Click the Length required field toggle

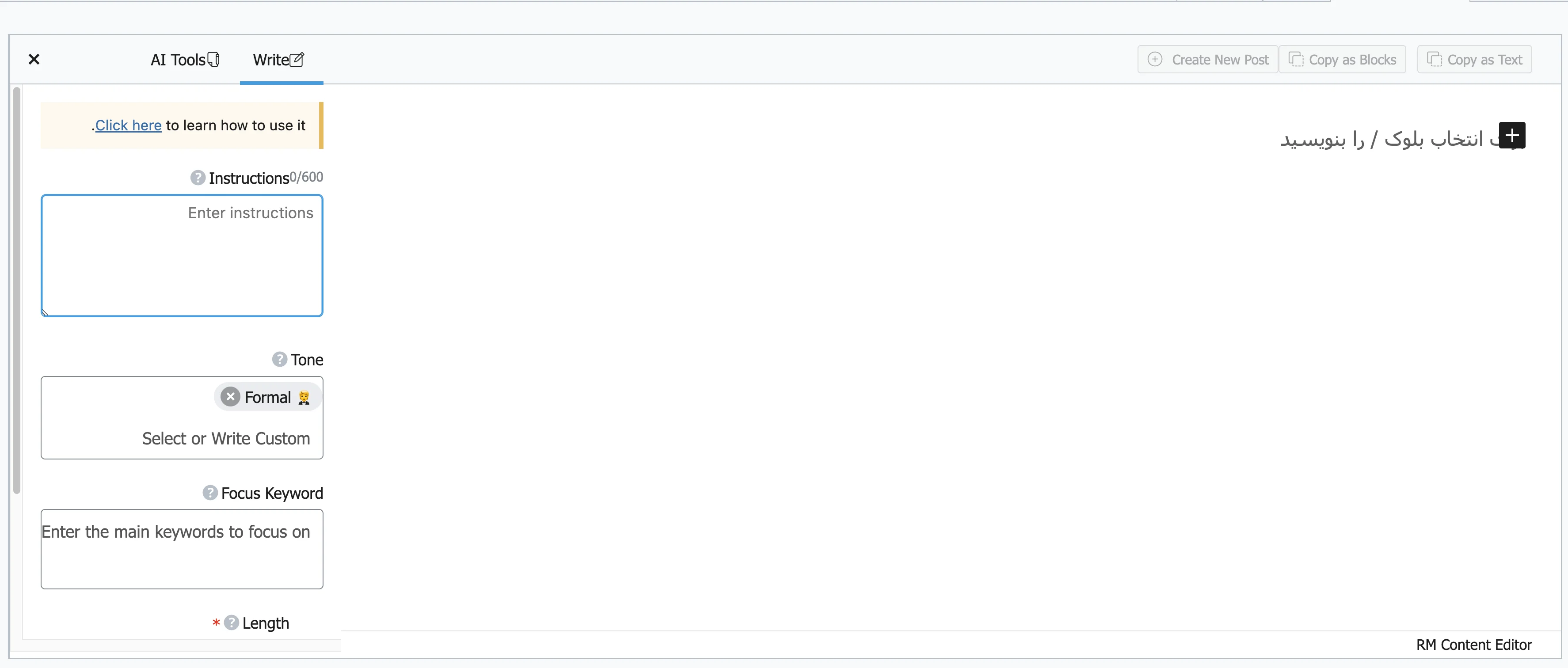218,623
